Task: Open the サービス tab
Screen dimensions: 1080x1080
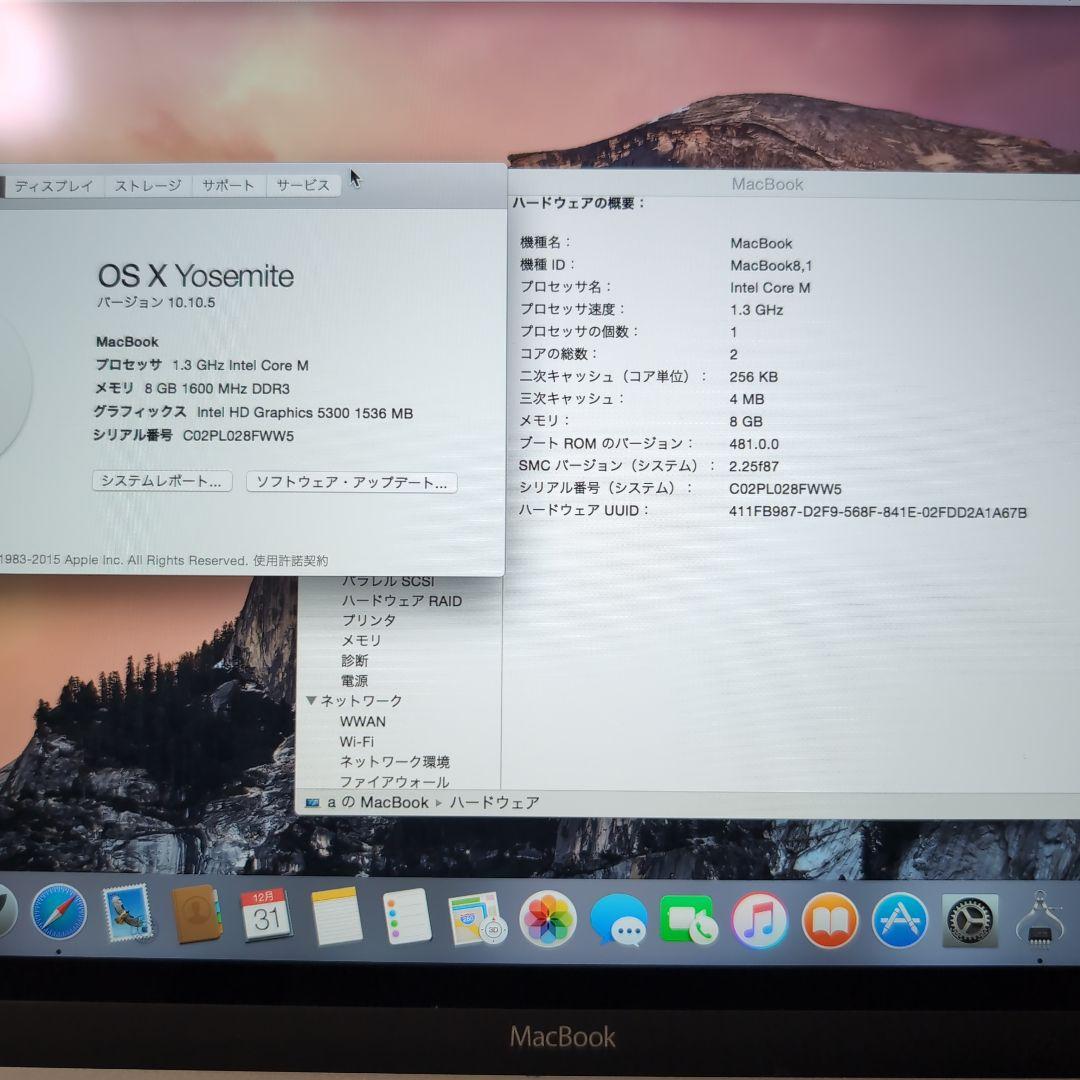Action: click(303, 185)
